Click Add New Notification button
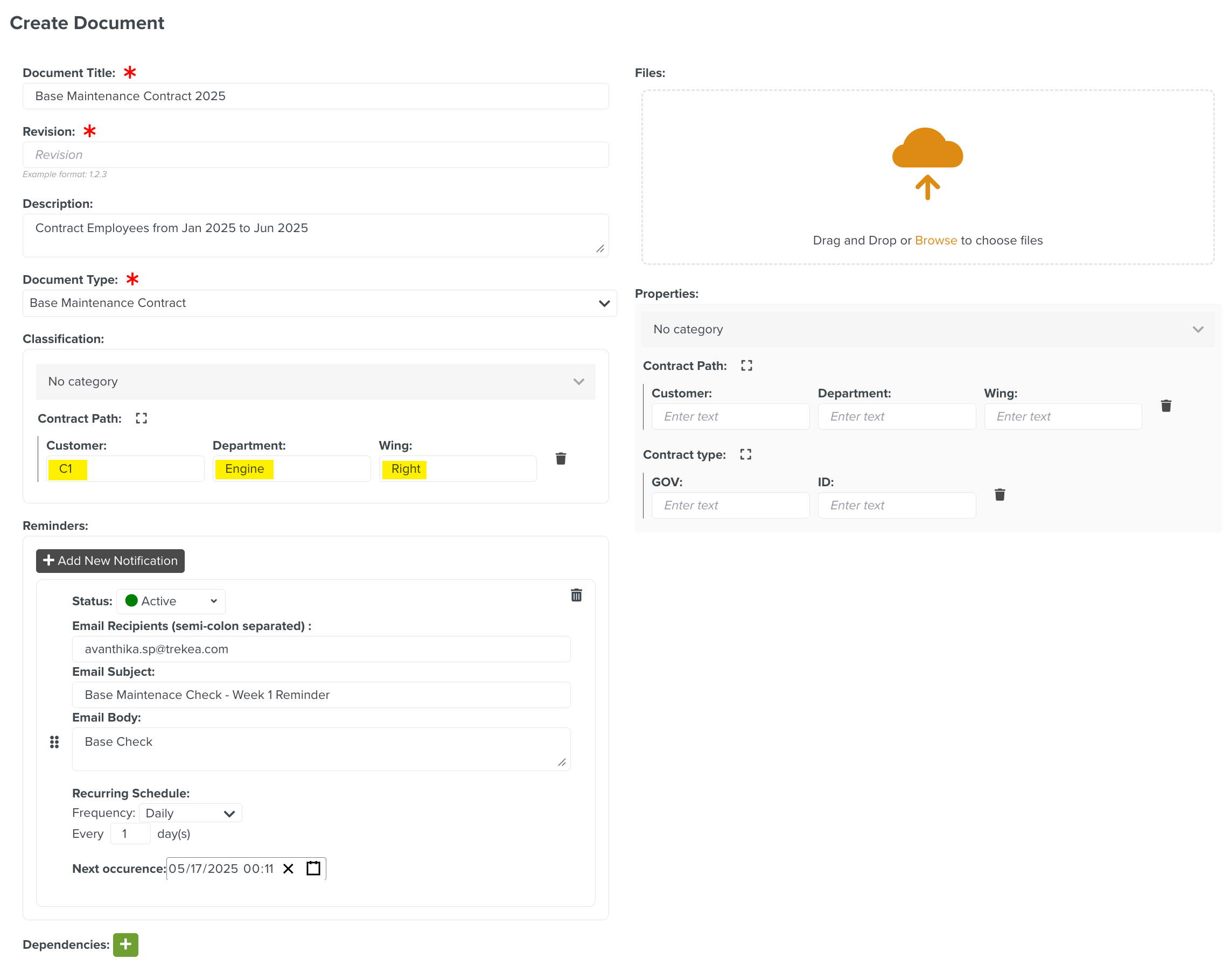1230x980 pixels. coord(110,561)
